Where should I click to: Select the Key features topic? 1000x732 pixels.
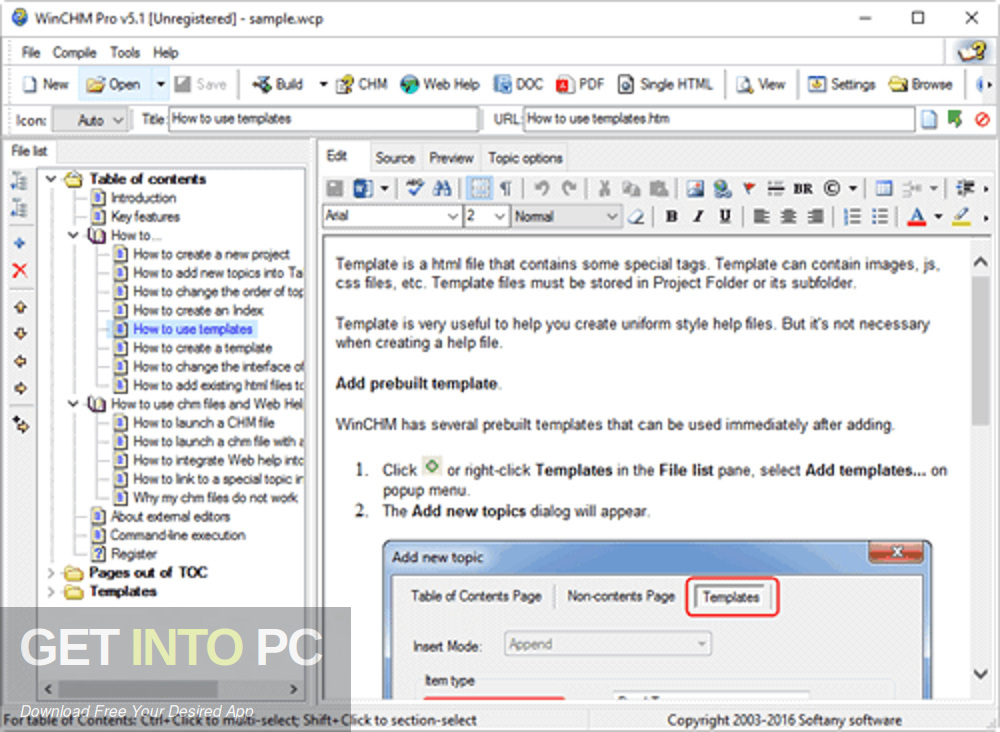click(x=145, y=217)
